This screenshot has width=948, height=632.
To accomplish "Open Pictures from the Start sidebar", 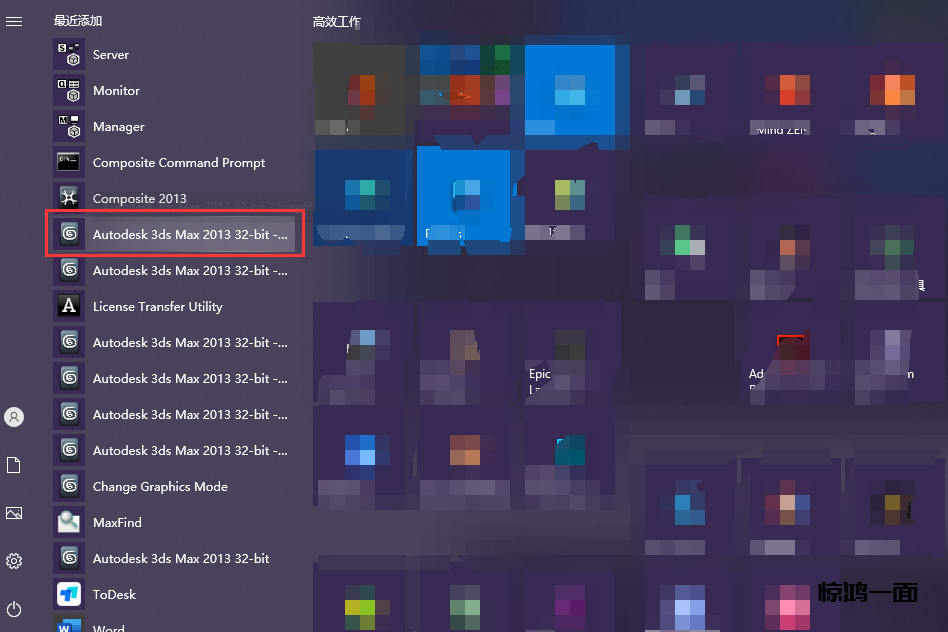I will point(14,513).
